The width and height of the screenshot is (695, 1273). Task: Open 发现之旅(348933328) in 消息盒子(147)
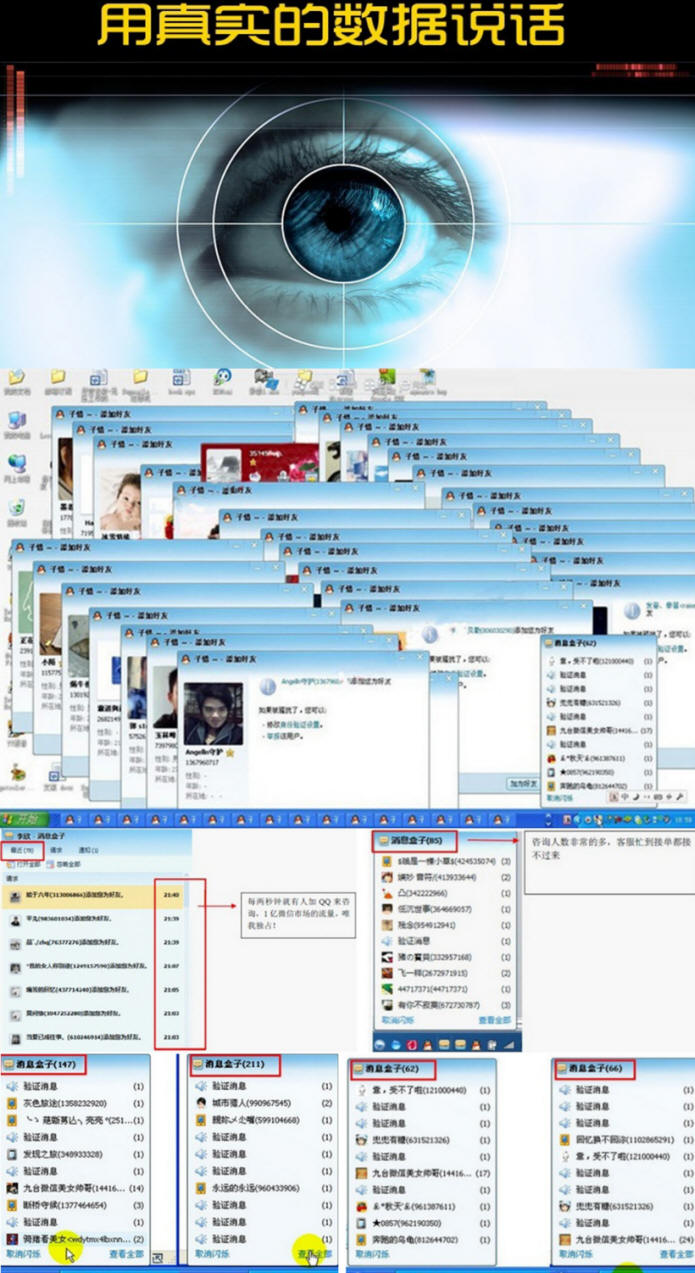pyautogui.click(x=76, y=1154)
